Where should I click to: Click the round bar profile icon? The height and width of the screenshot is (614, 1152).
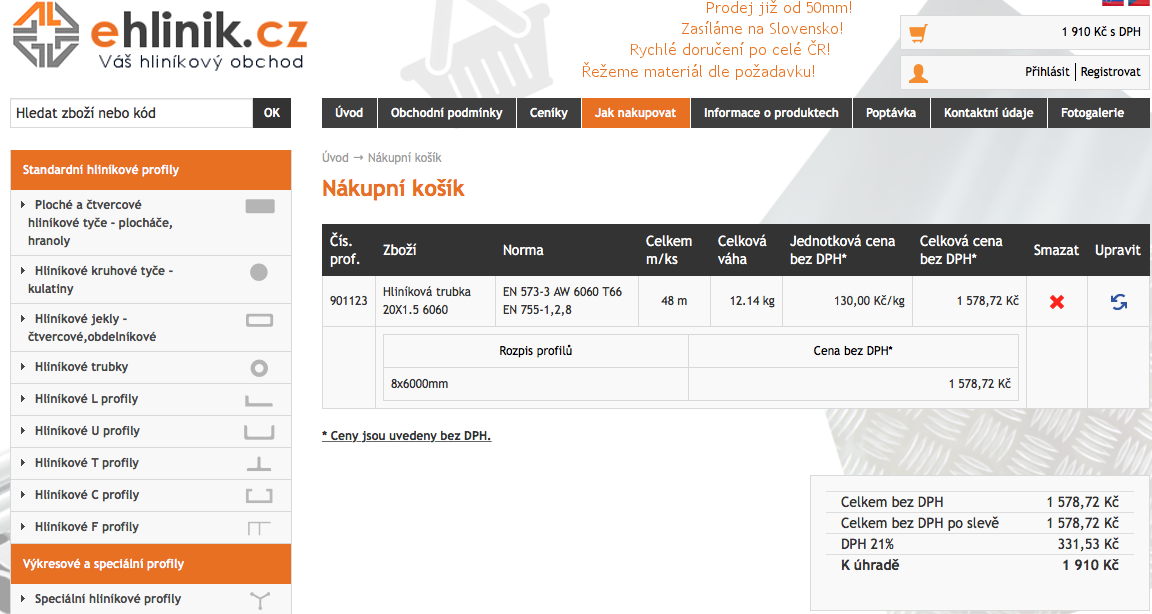[x=259, y=271]
